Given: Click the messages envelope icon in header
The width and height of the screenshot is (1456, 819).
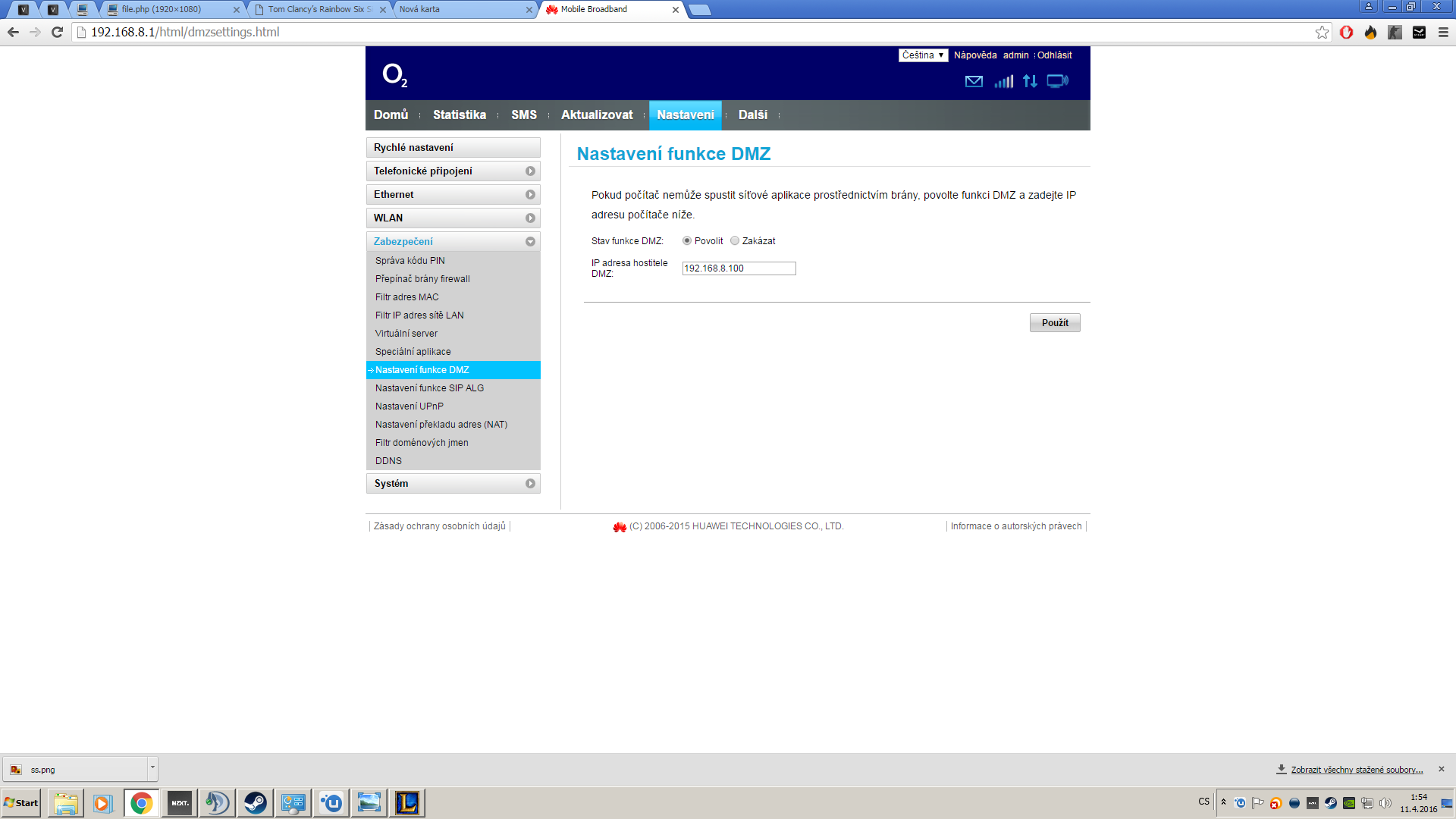Looking at the screenshot, I should click(x=974, y=81).
